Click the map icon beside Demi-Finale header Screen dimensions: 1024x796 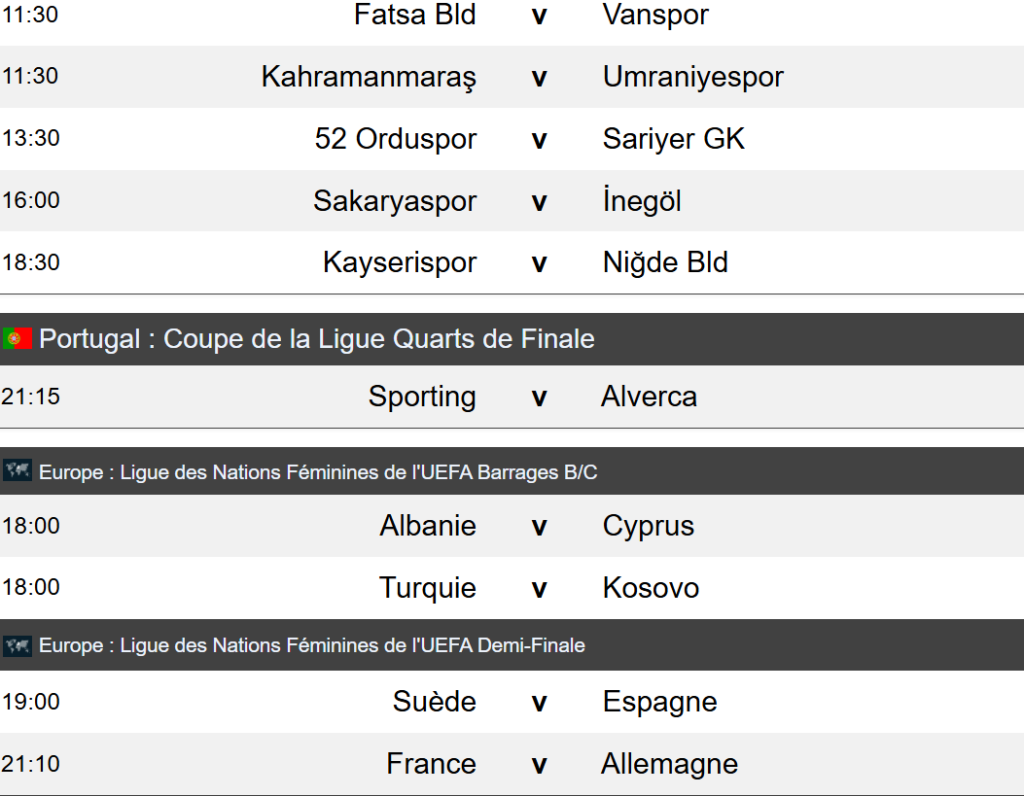(x=17, y=645)
